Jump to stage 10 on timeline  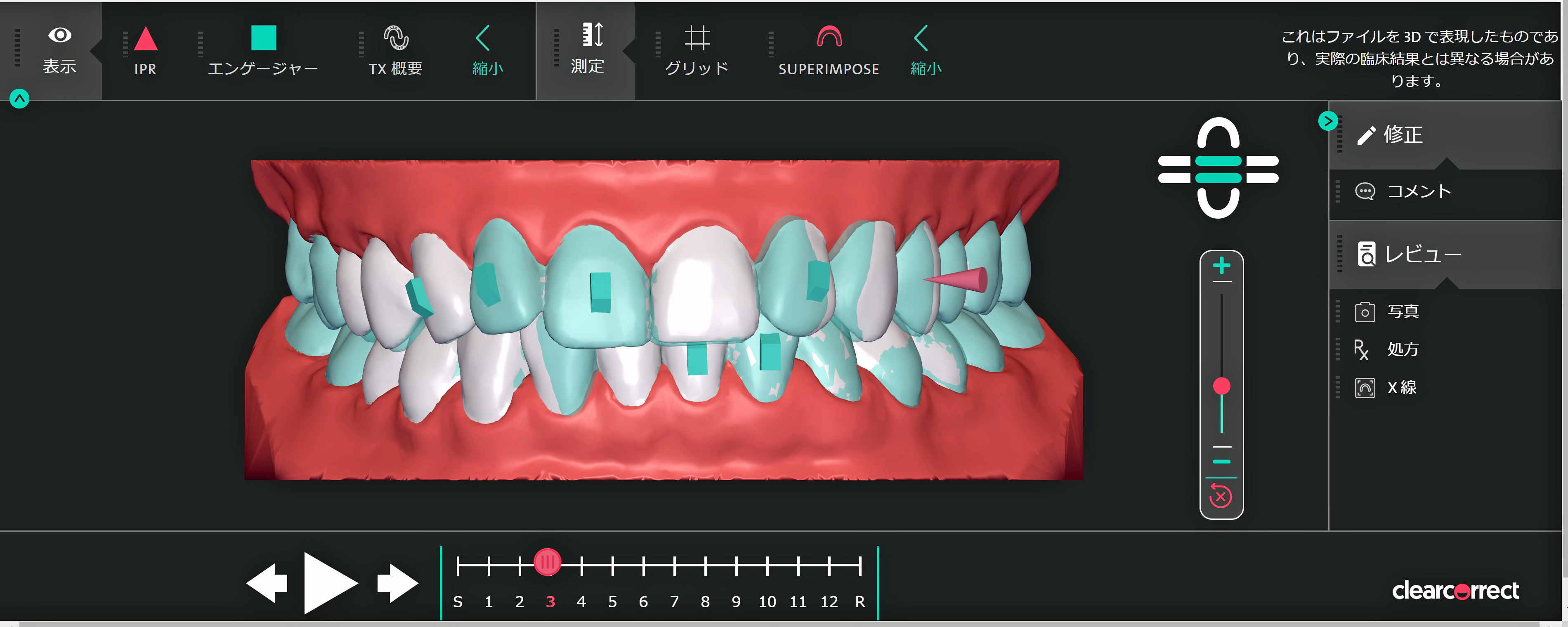(767, 601)
